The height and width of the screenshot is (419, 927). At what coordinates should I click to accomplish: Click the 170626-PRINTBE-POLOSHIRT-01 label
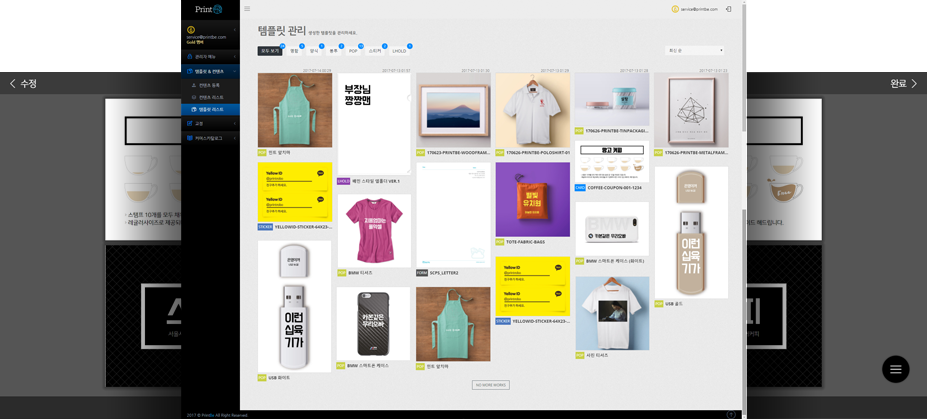click(x=538, y=152)
